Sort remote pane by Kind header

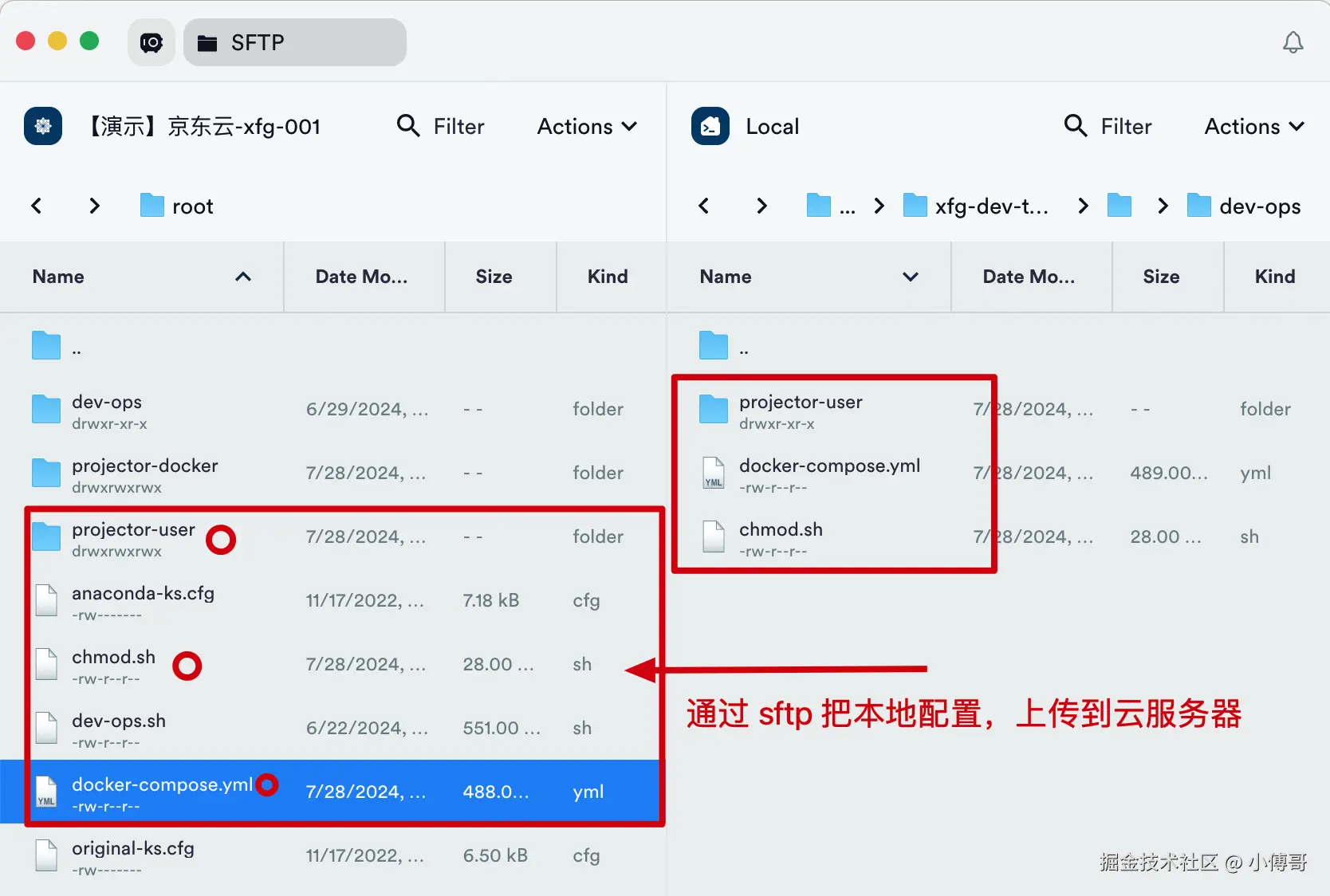coord(611,277)
